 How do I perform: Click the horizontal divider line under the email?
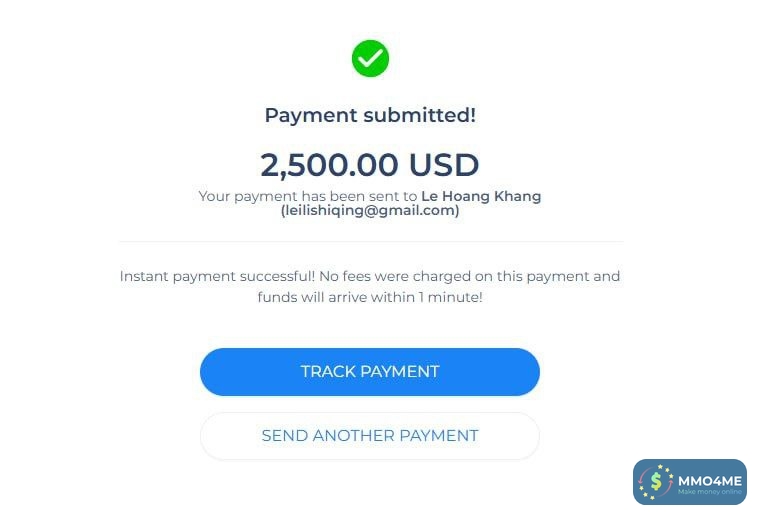pos(370,242)
